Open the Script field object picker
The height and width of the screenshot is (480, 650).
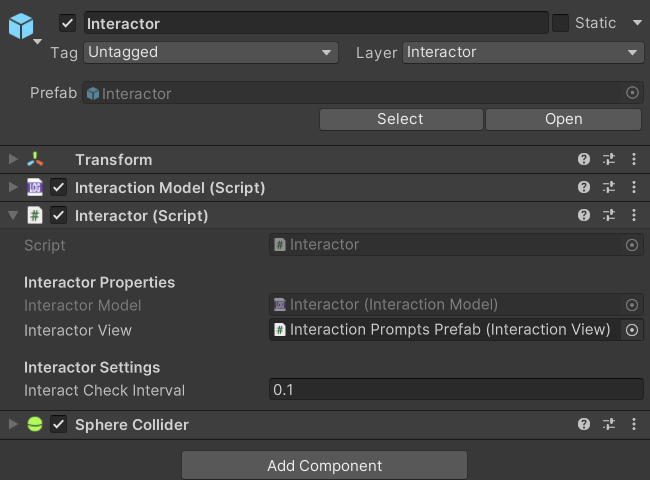632,245
